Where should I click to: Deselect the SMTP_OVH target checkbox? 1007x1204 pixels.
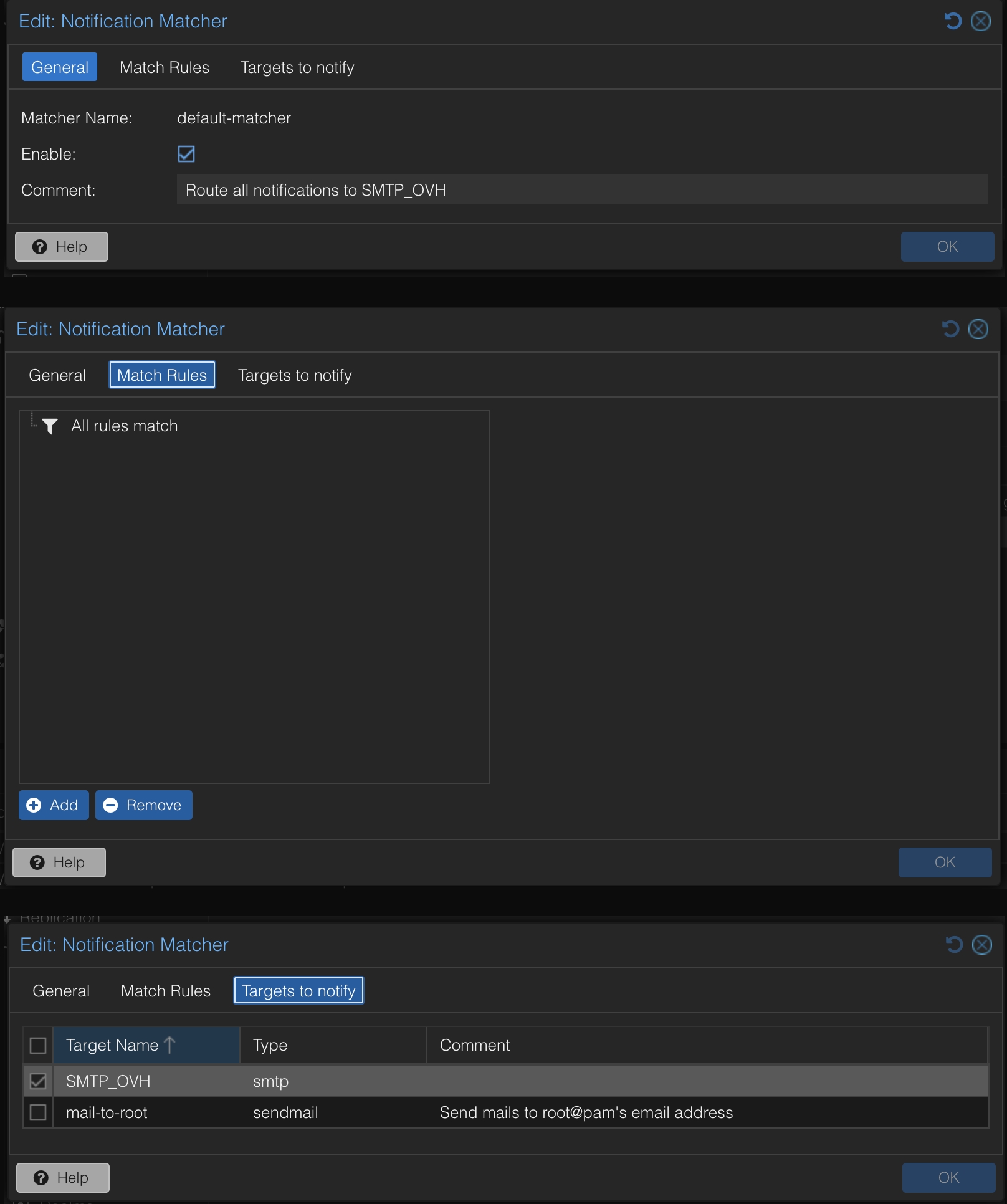pos(38,1081)
